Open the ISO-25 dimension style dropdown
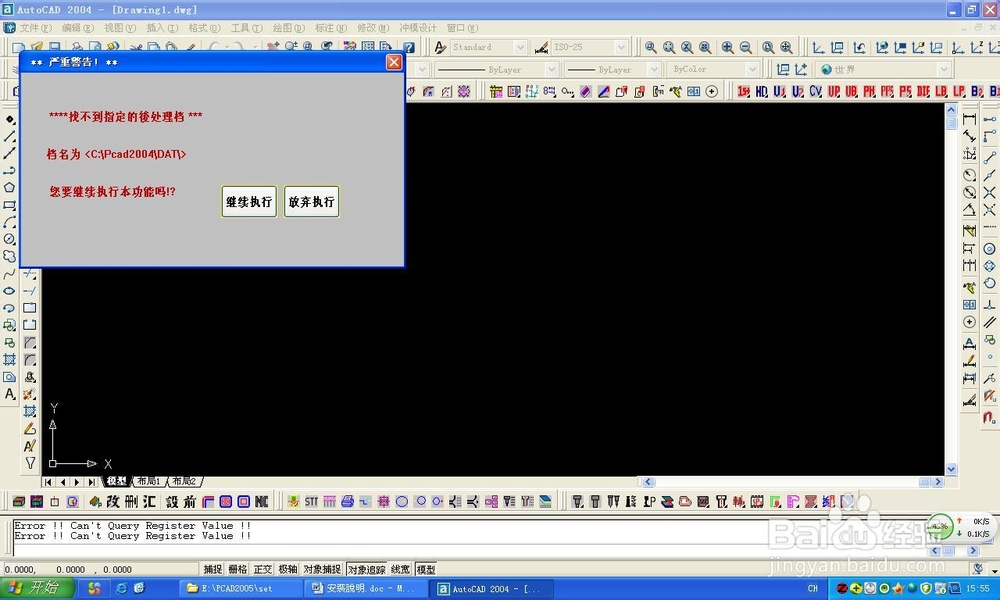 point(621,47)
